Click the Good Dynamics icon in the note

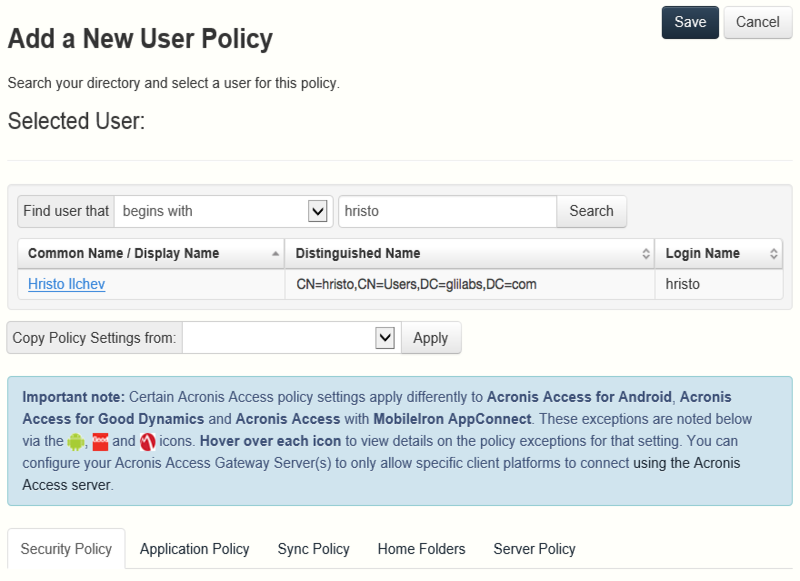(x=101, y=440)
